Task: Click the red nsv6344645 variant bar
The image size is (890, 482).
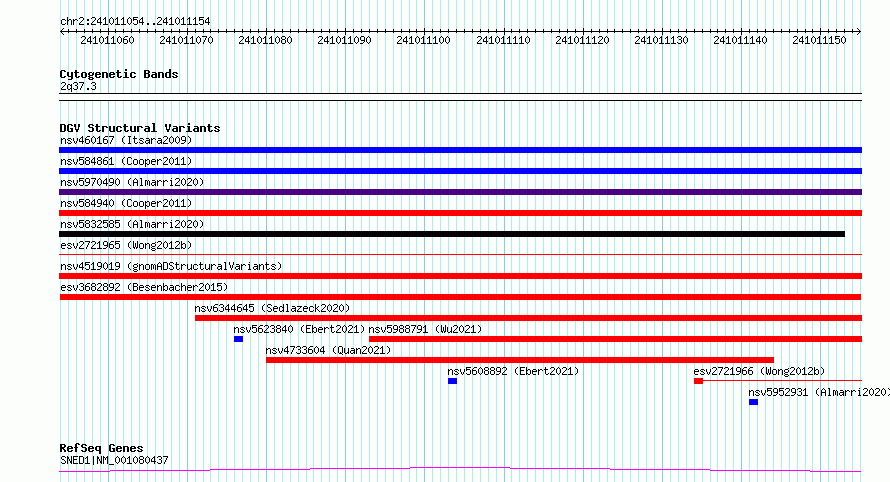Action: coord(528,318)
